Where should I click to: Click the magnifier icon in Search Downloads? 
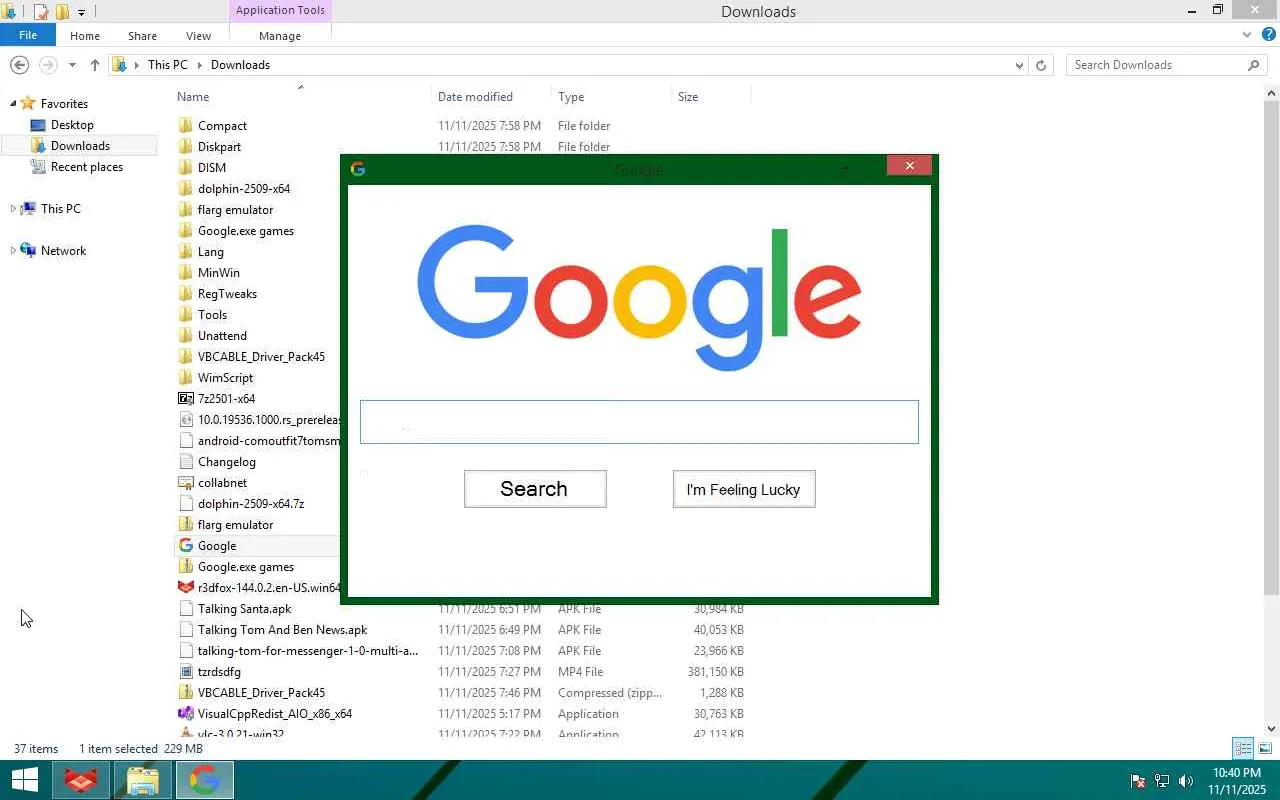[1254, 65]
